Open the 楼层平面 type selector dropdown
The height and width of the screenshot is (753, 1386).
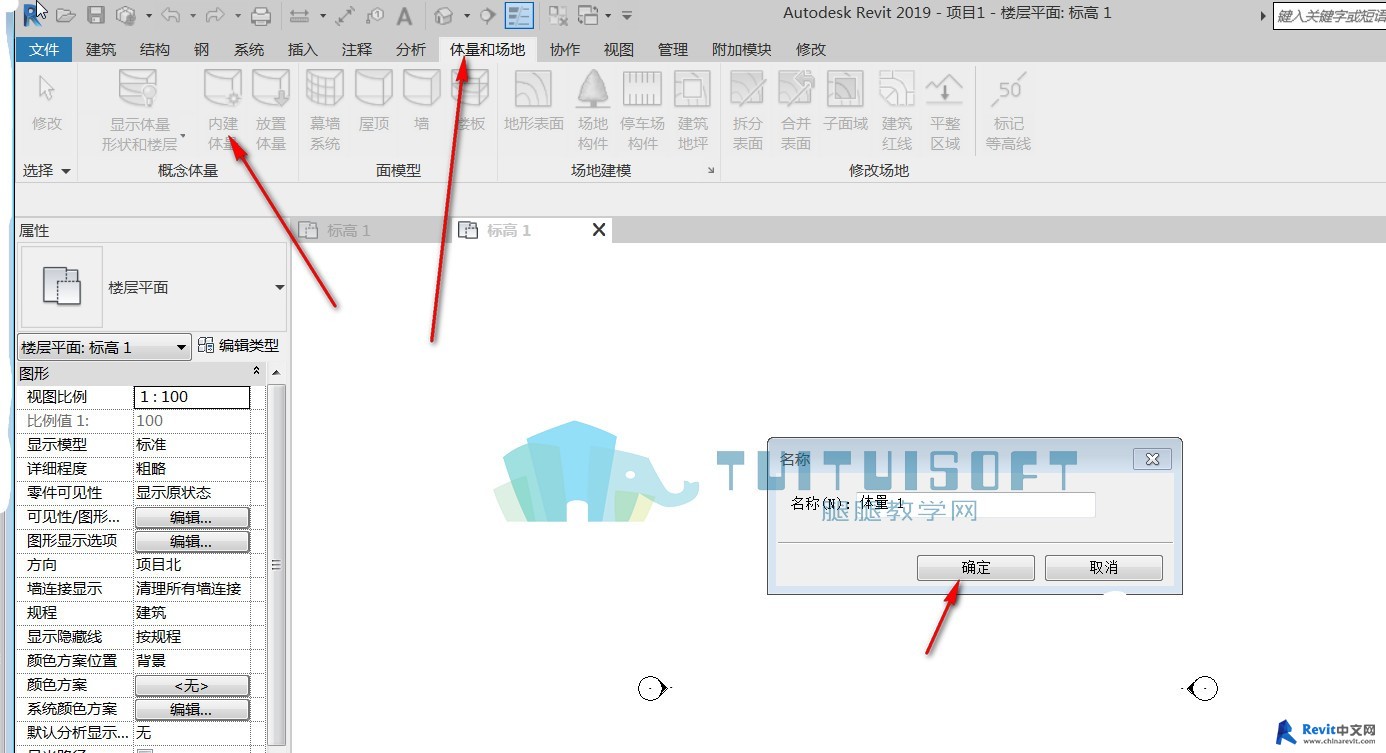tap(280, 288)
